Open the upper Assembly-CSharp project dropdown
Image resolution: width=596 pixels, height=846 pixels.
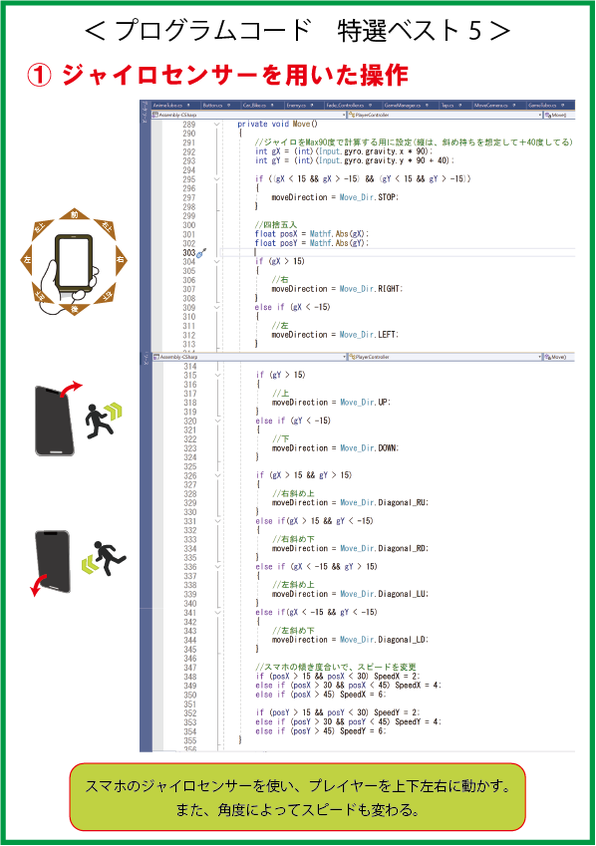[x=249, y=115]
